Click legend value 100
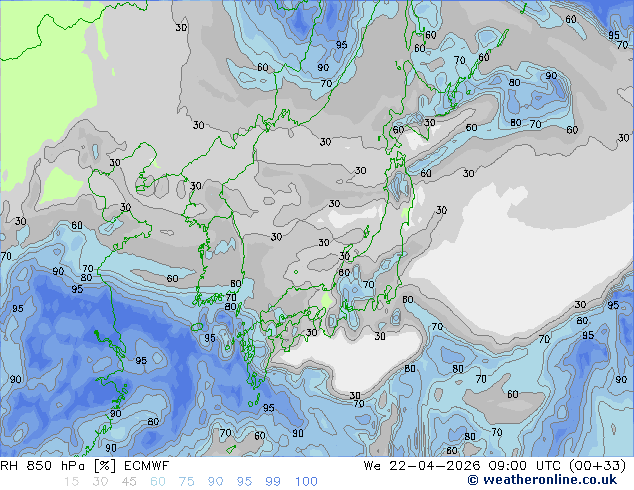634x490 pixels. point(306,482)
